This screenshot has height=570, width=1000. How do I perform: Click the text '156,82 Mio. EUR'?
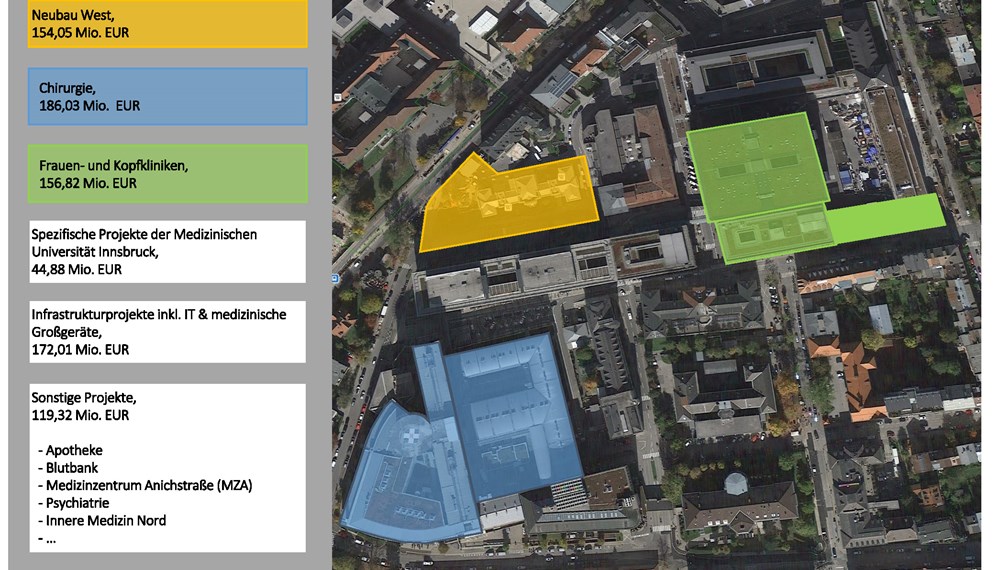pyautogui.click(x=88, y=184)
